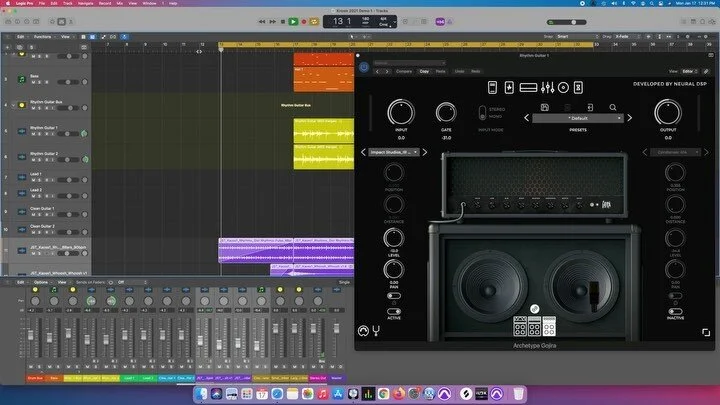Select the first cabinet thumbnail at bottom

[x=520, y=326]
